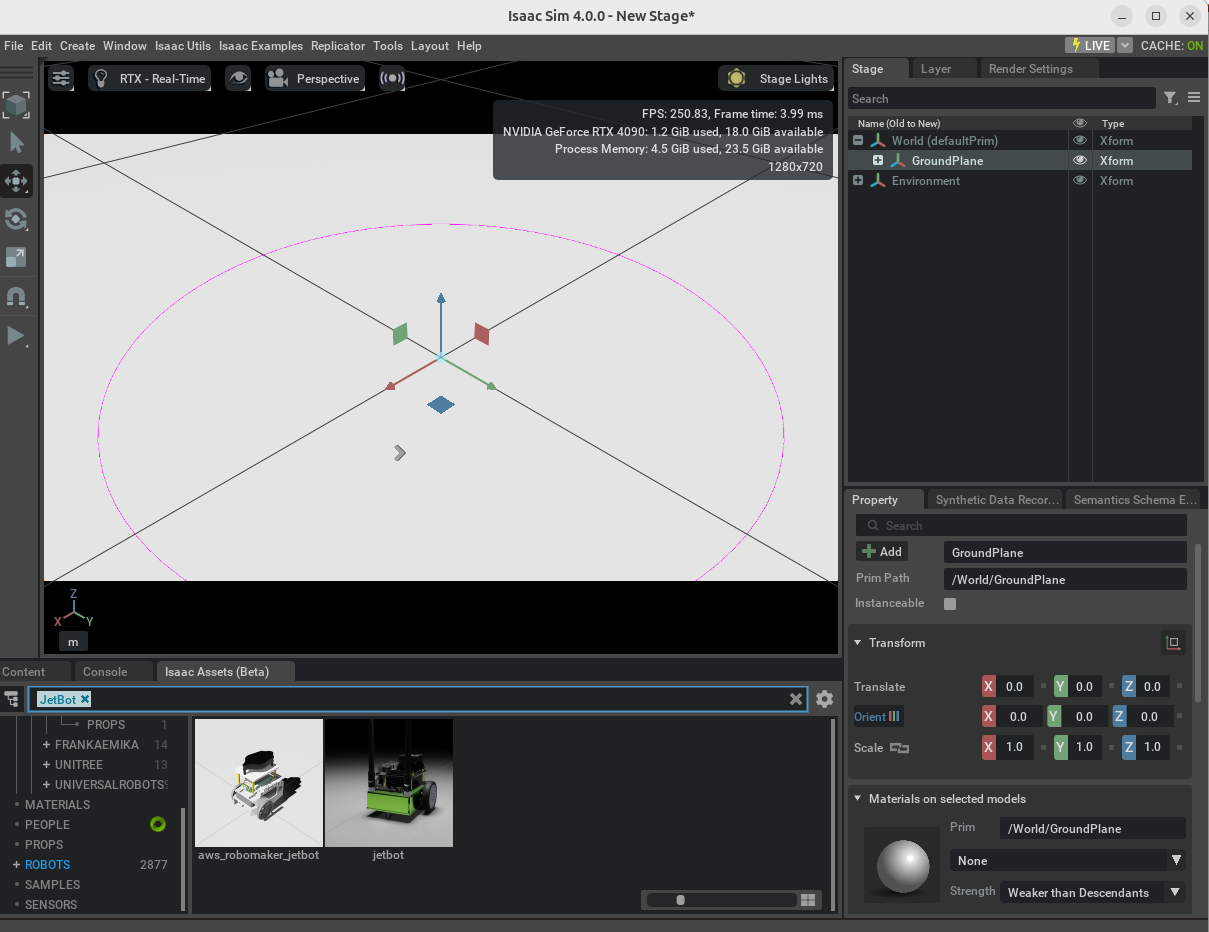Select the aws_robomaker_jetbot thumbnail
The image size is (1209, 932).
pos(259,783)
